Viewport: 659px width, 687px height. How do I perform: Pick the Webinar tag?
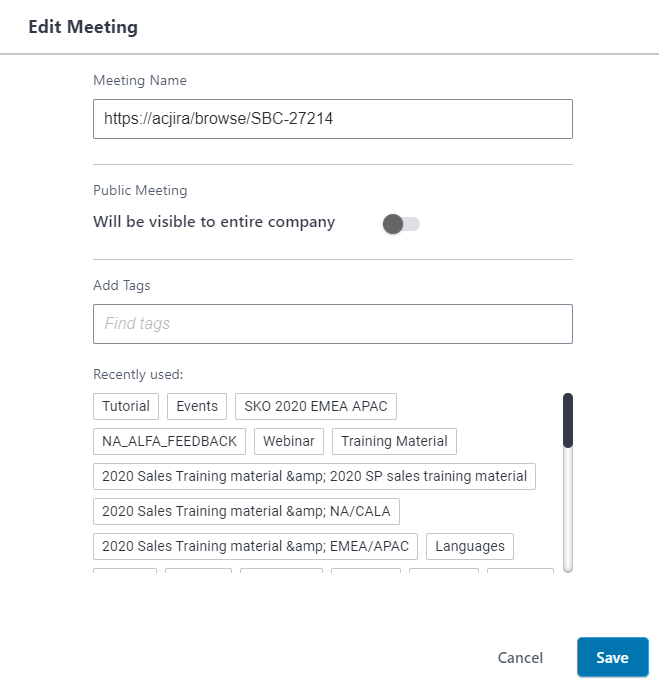click(289, 441)
